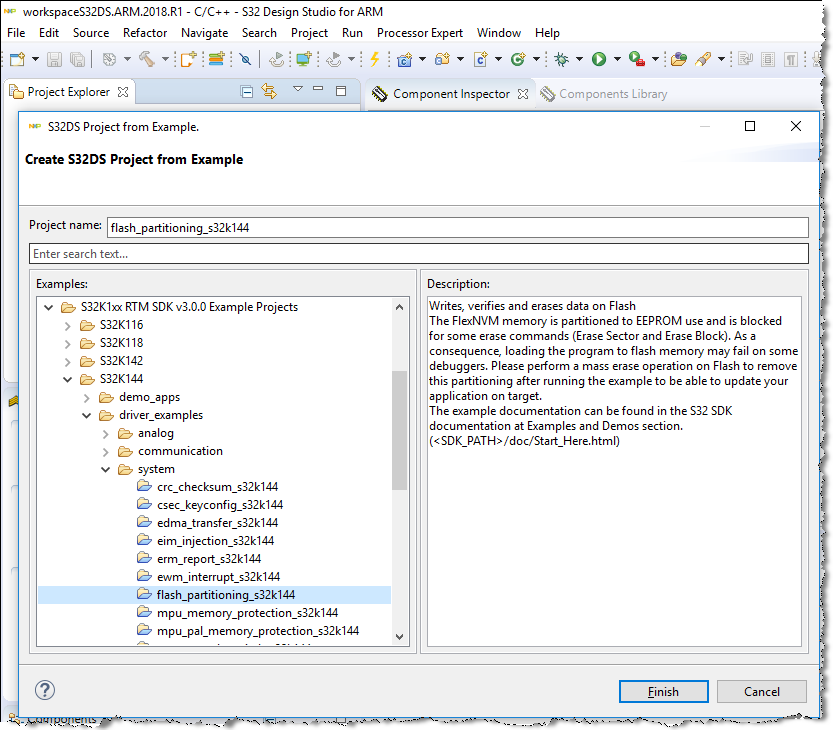The image size is (833, 730).
Task: Click the New C++ class icon
Action: 518,59
